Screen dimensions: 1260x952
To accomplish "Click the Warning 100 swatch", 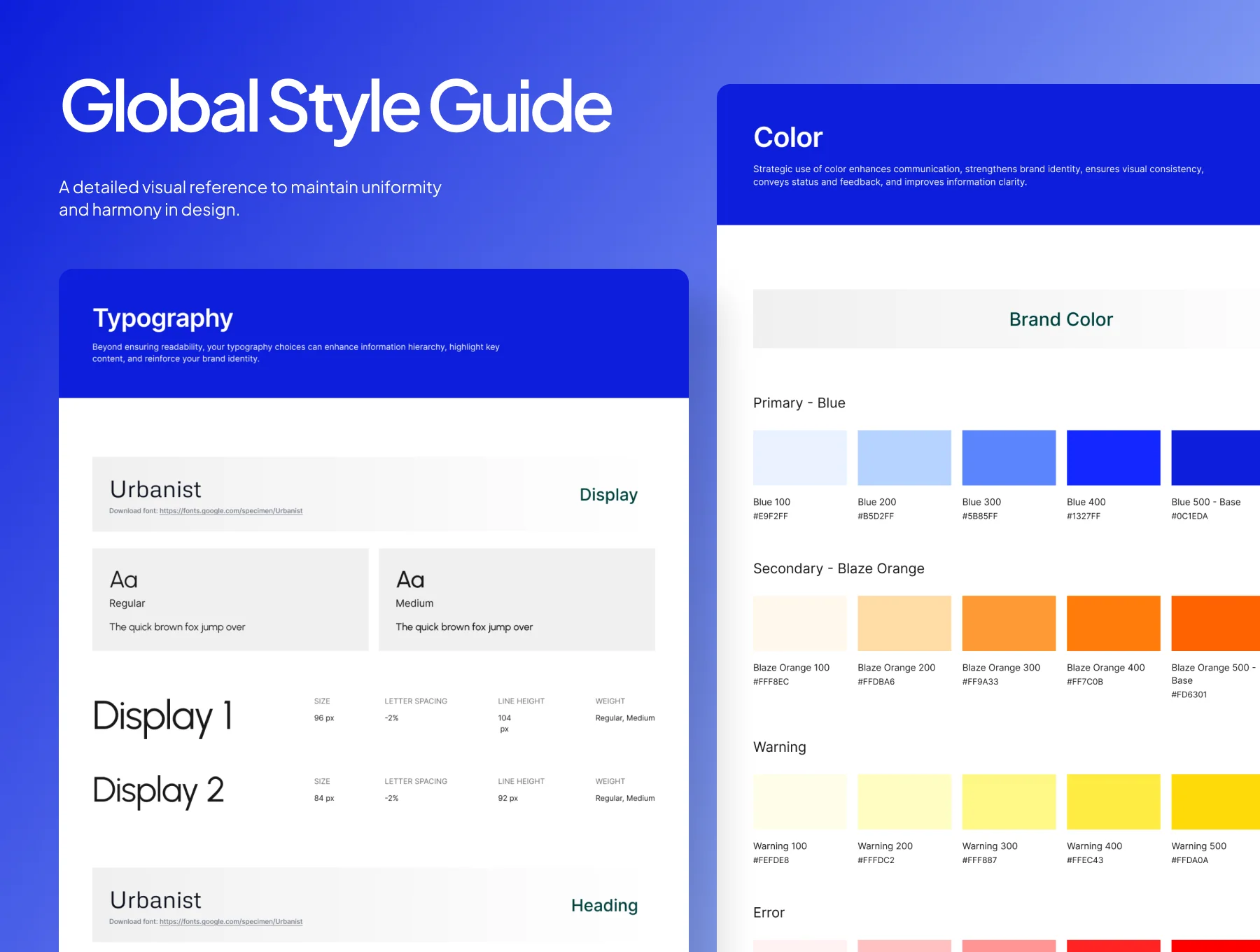I will point(799,801).
